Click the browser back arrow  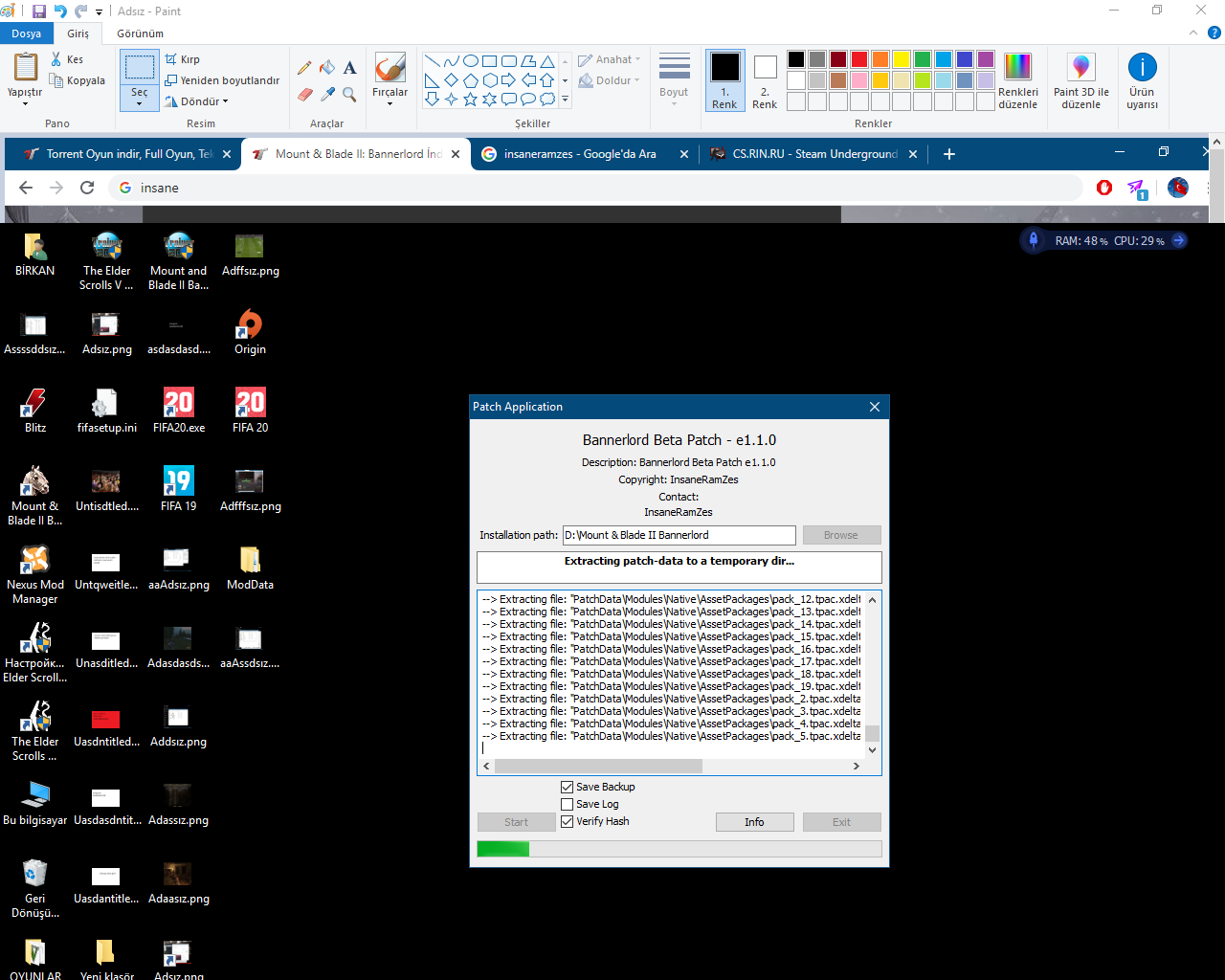(x=26, y=188)
